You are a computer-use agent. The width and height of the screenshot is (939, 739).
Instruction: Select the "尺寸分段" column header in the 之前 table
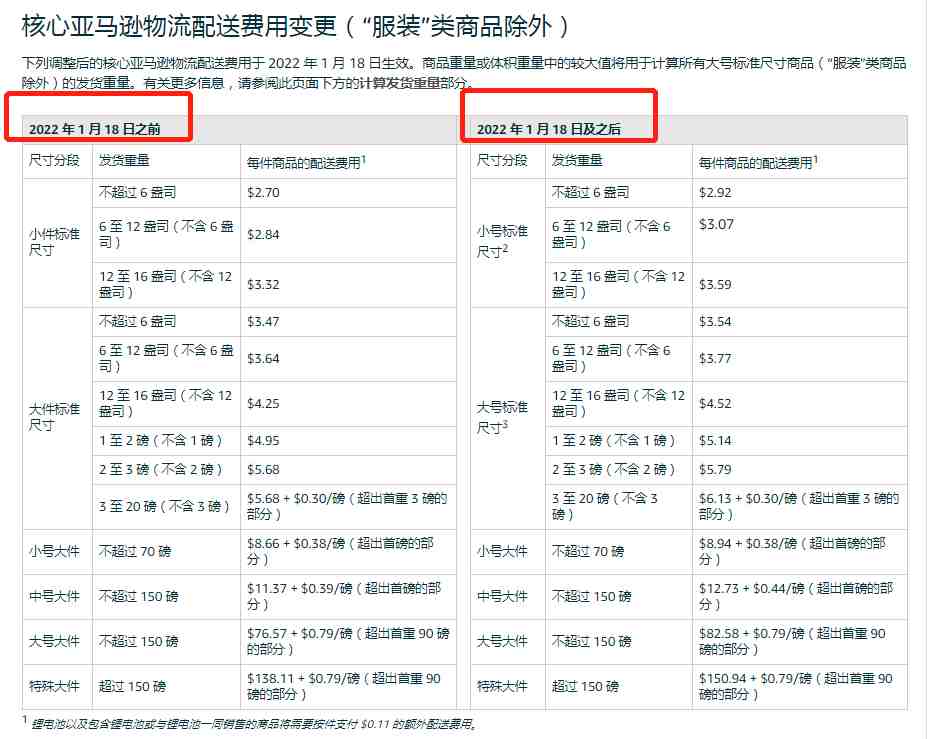point(54,160)
